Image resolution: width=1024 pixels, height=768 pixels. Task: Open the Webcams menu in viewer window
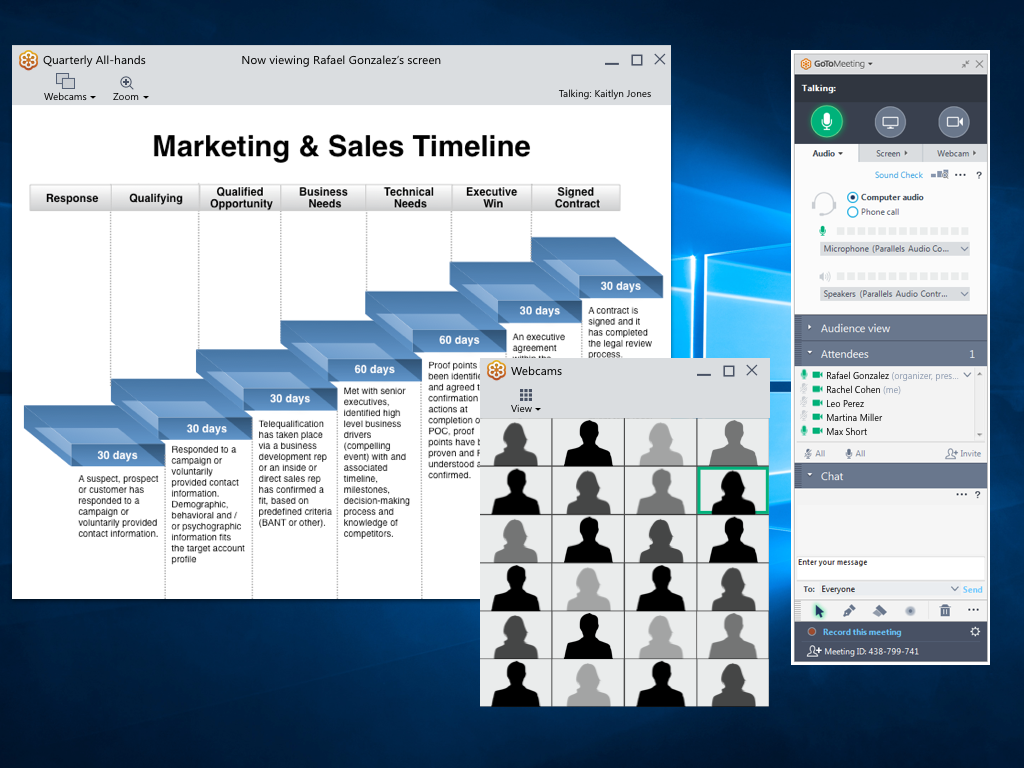click(x=69, y=88)
